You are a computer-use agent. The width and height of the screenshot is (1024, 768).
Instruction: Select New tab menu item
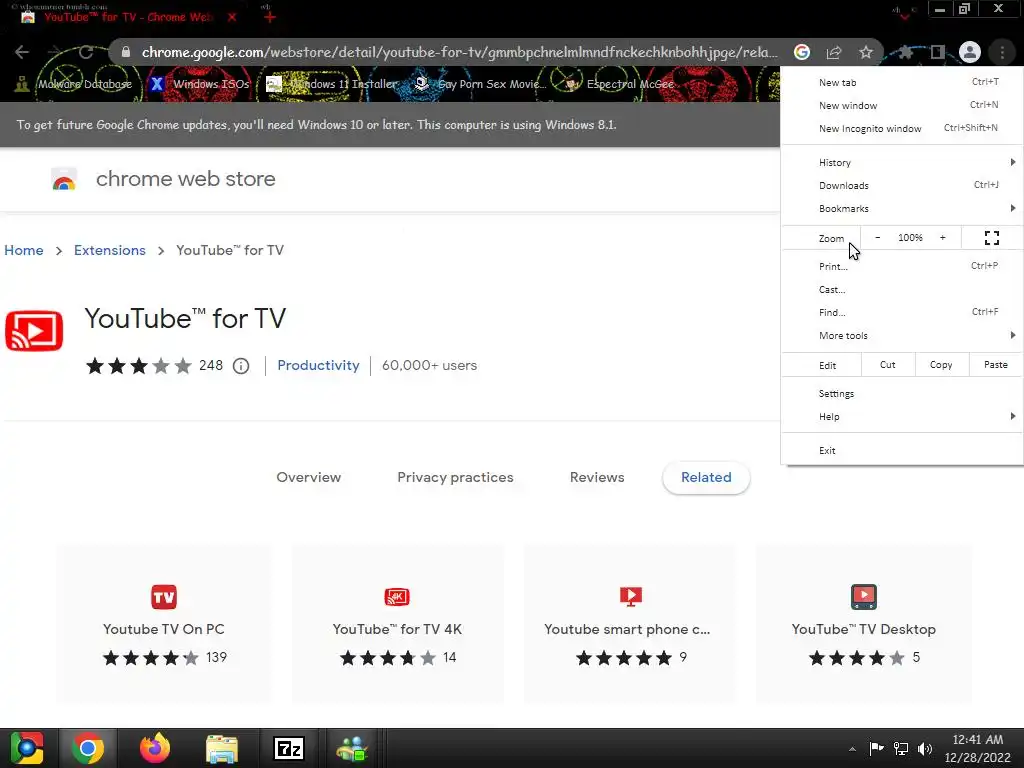click(902, 82)
